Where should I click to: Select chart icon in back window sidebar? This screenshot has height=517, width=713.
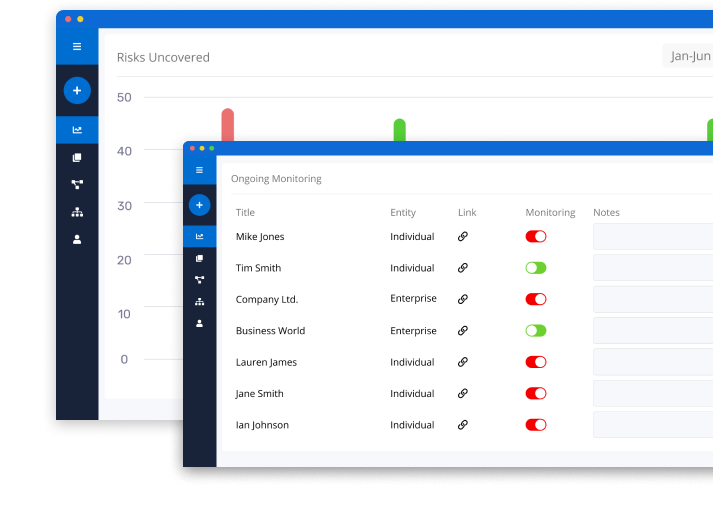point(77,130)
